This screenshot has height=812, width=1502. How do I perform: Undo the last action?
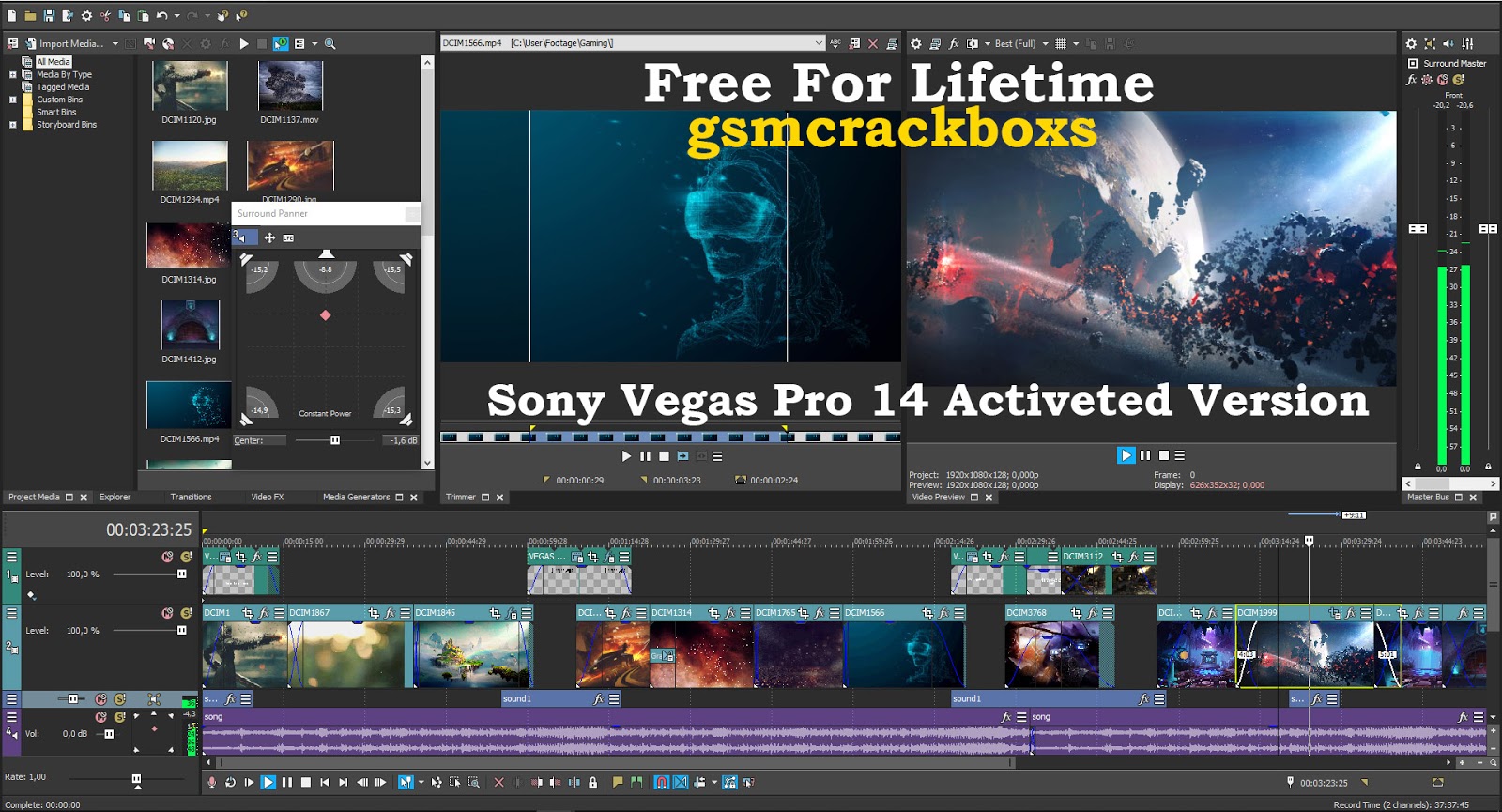click(161, 16)
